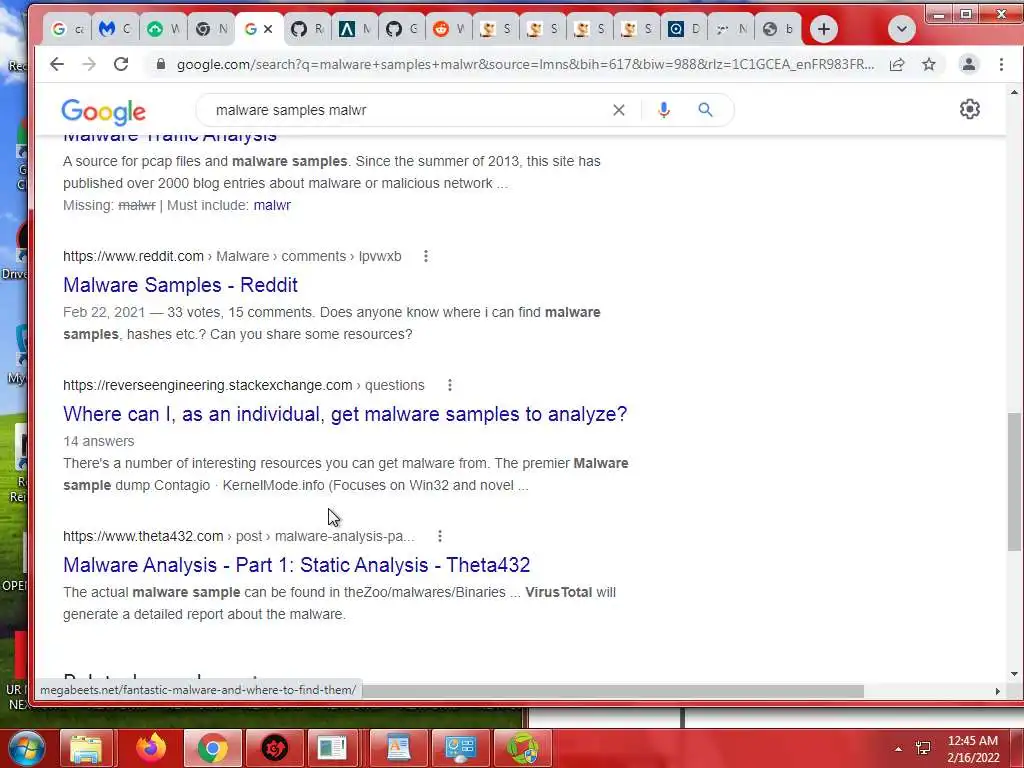The height and width of the screenshot is (768, 1024).
Task: Click the horizontal scrollbar thumb
Action: pyautogui.click(x=613, y=691)
